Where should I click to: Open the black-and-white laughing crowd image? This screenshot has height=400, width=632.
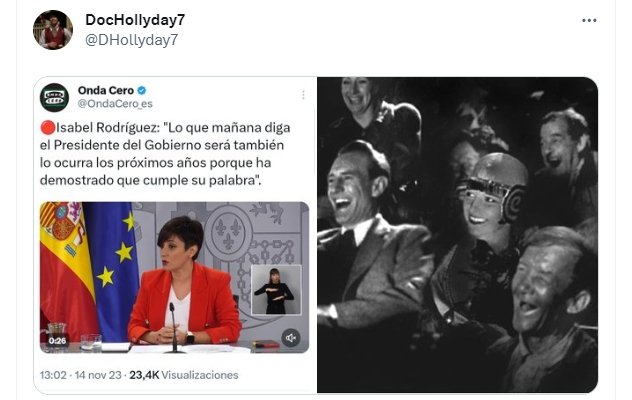(457, 235)
